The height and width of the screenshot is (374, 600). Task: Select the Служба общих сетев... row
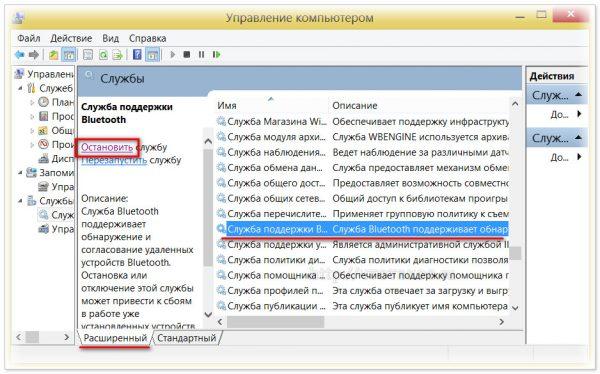pyautogui.click(x=362, y=198)
